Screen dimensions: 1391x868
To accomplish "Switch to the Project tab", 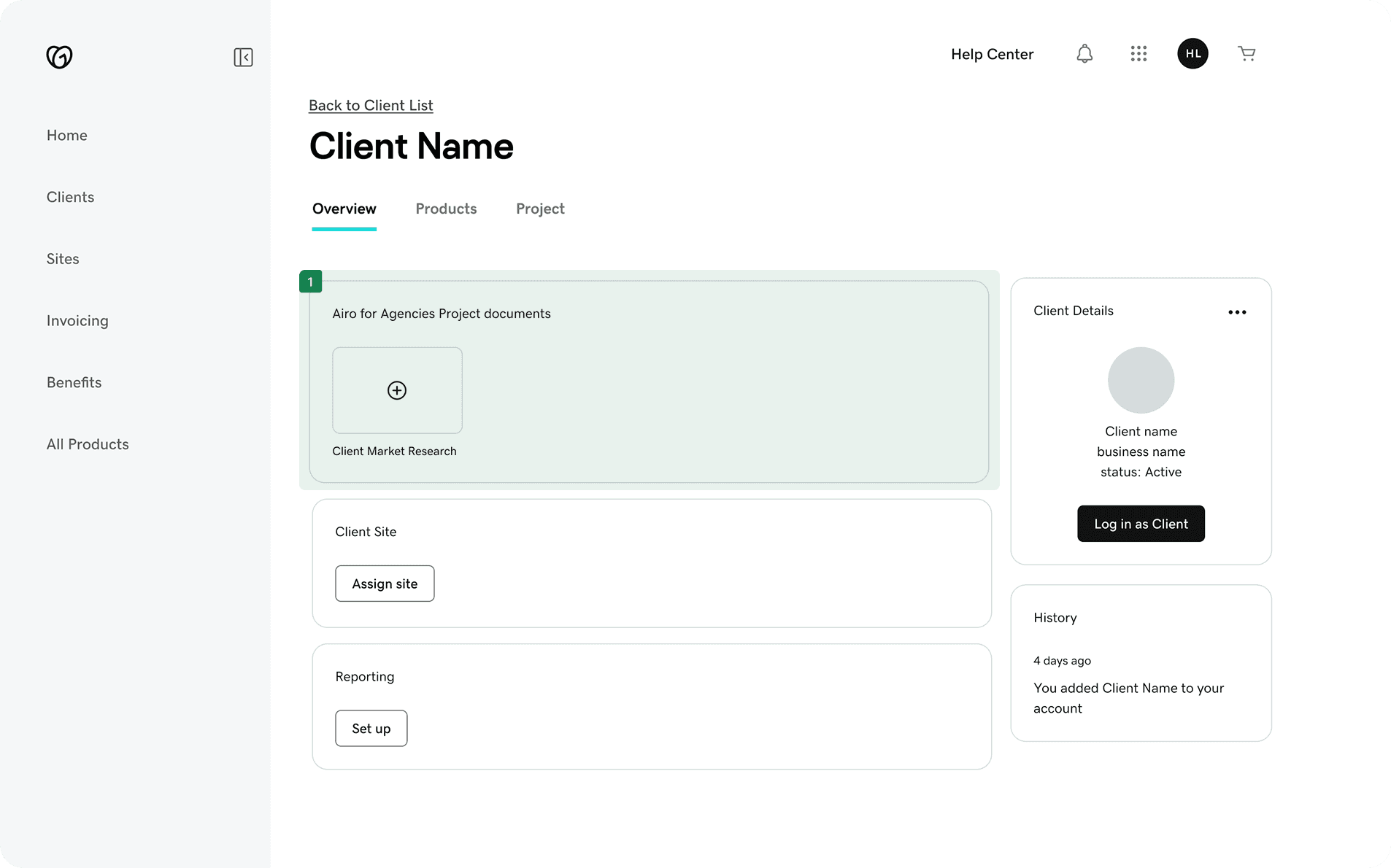I will coord(540,209).
